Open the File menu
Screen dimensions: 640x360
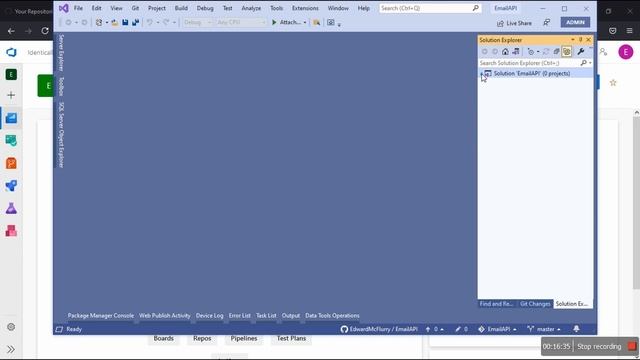78,8
